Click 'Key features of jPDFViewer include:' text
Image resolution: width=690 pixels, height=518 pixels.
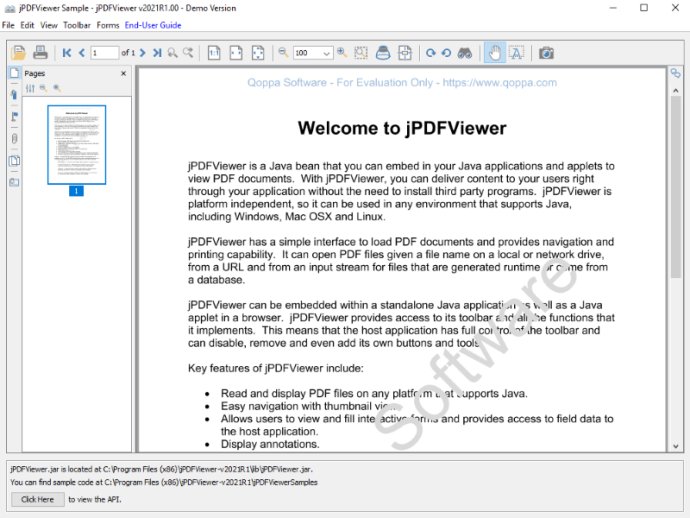point(275,368)
